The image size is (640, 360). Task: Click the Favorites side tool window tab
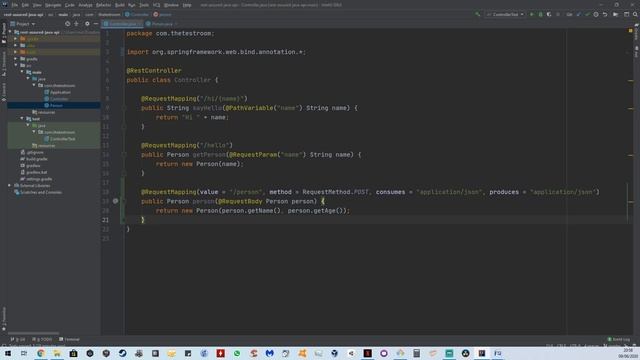point(4,318)
